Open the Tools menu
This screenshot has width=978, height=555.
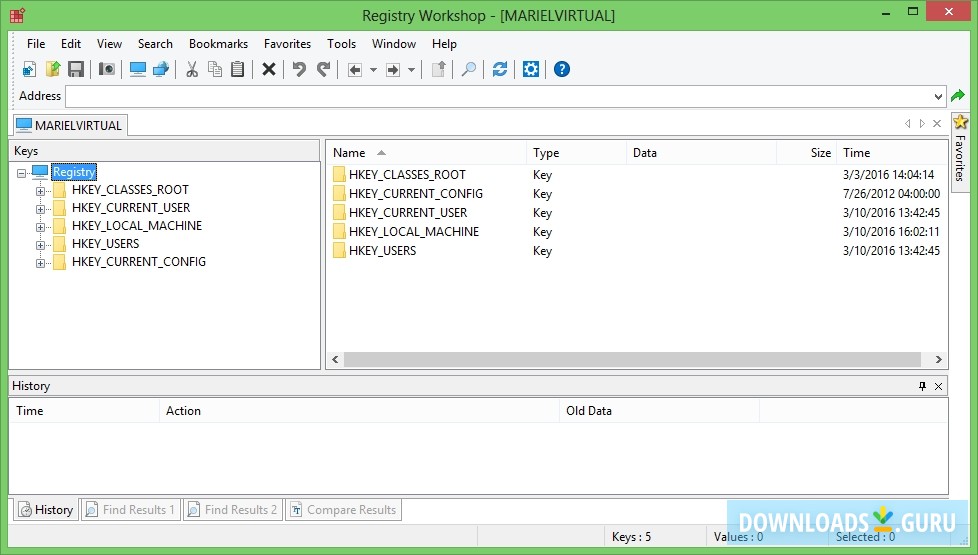[x=341, y=44]
